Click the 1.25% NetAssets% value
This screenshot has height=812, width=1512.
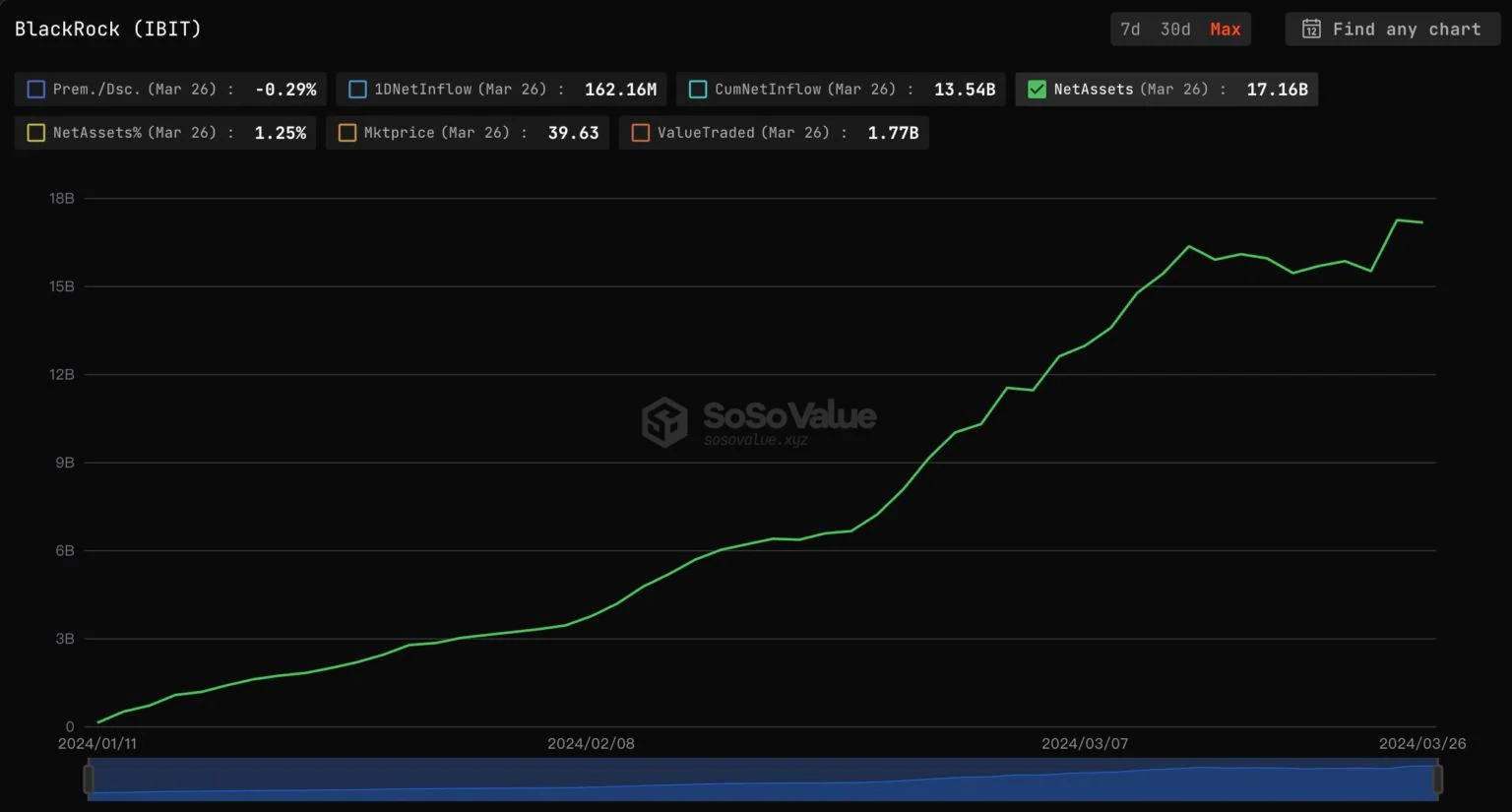pyautogui.click(x=281, y=133)
